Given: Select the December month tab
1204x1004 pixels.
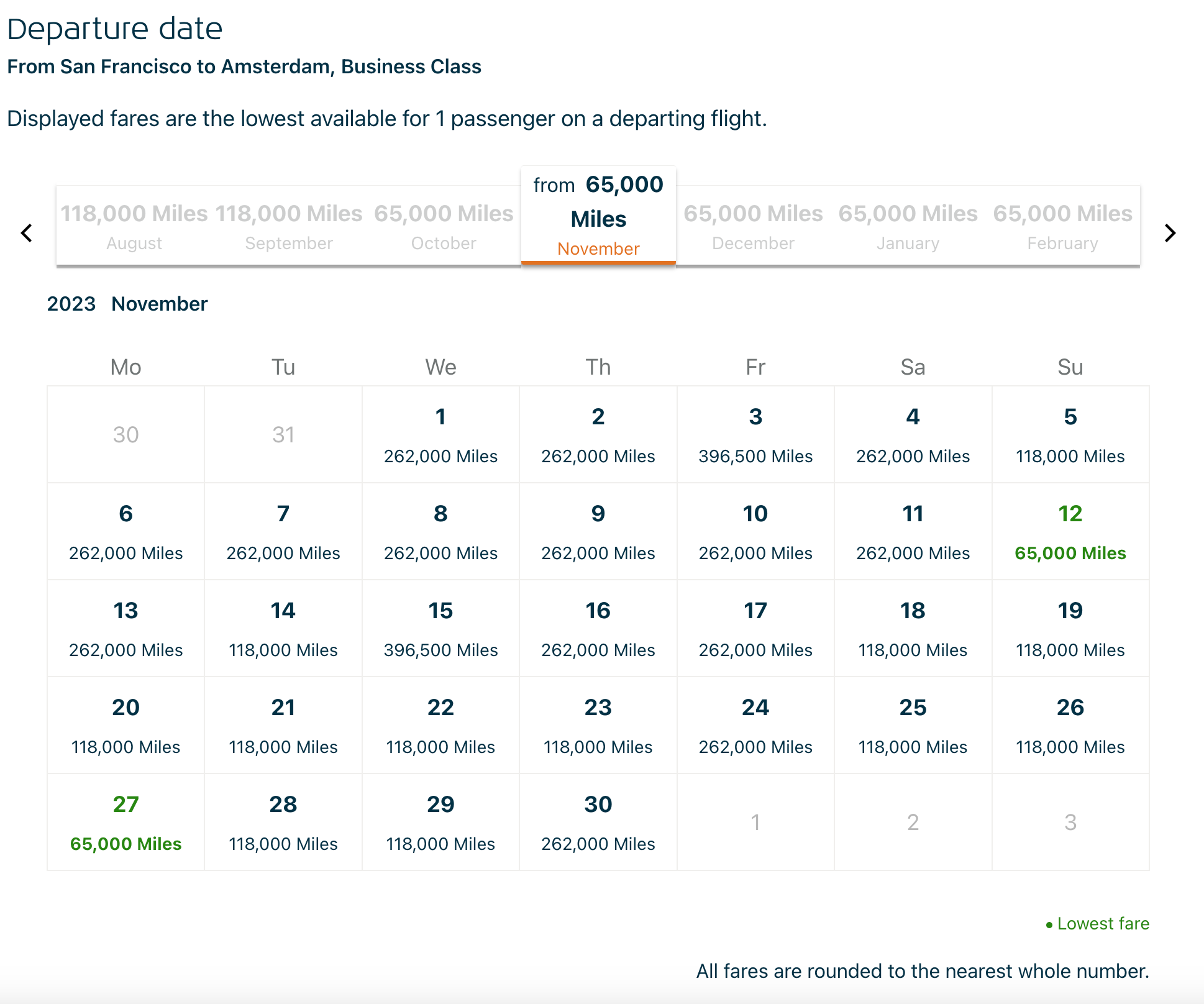Looking at the screenshot, I should pos(753,226).
